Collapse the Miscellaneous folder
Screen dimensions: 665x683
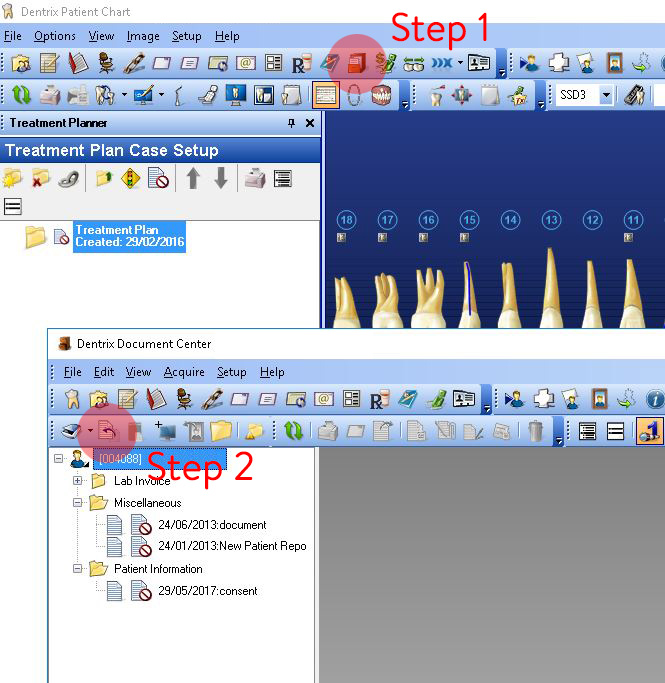coord(78,503)
